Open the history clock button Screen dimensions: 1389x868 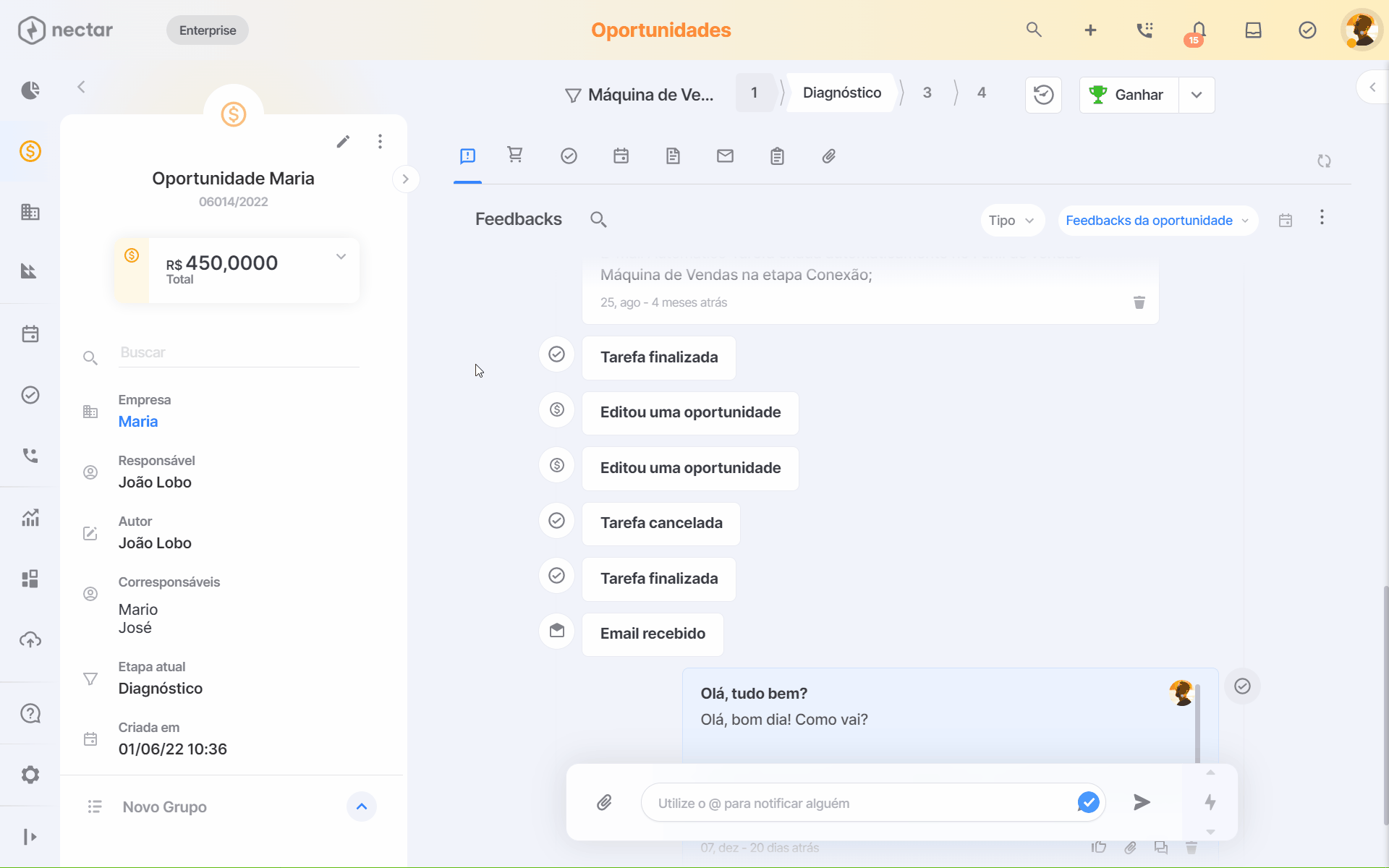pos(1043,95)
